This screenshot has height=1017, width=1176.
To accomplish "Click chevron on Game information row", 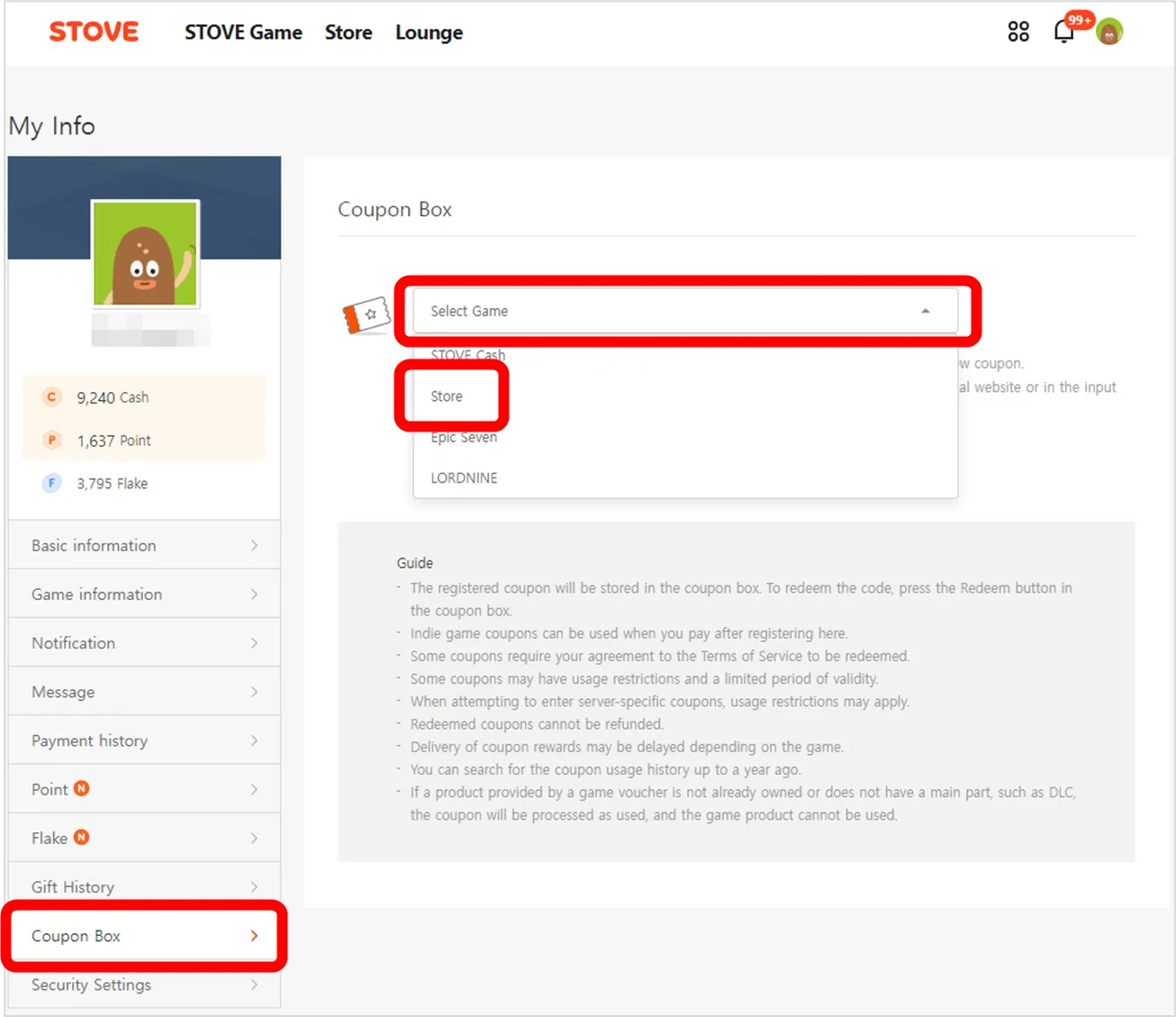I will (x=254, y=594).
